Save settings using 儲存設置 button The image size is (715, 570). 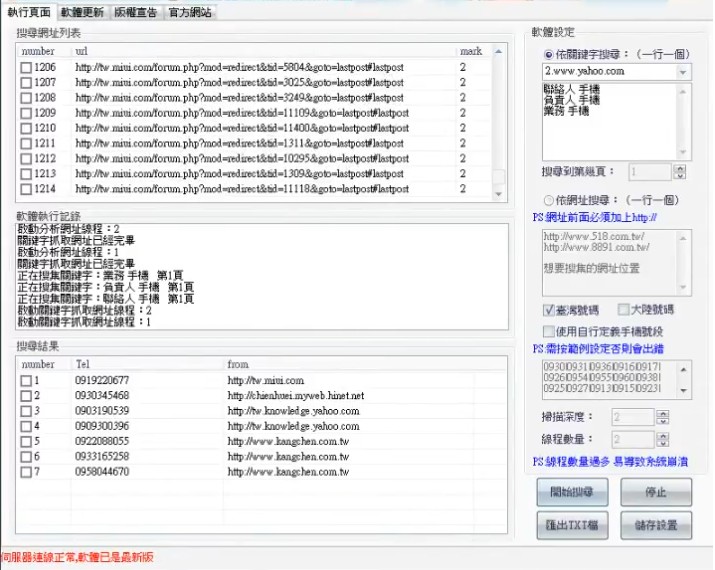click(655, 525)
